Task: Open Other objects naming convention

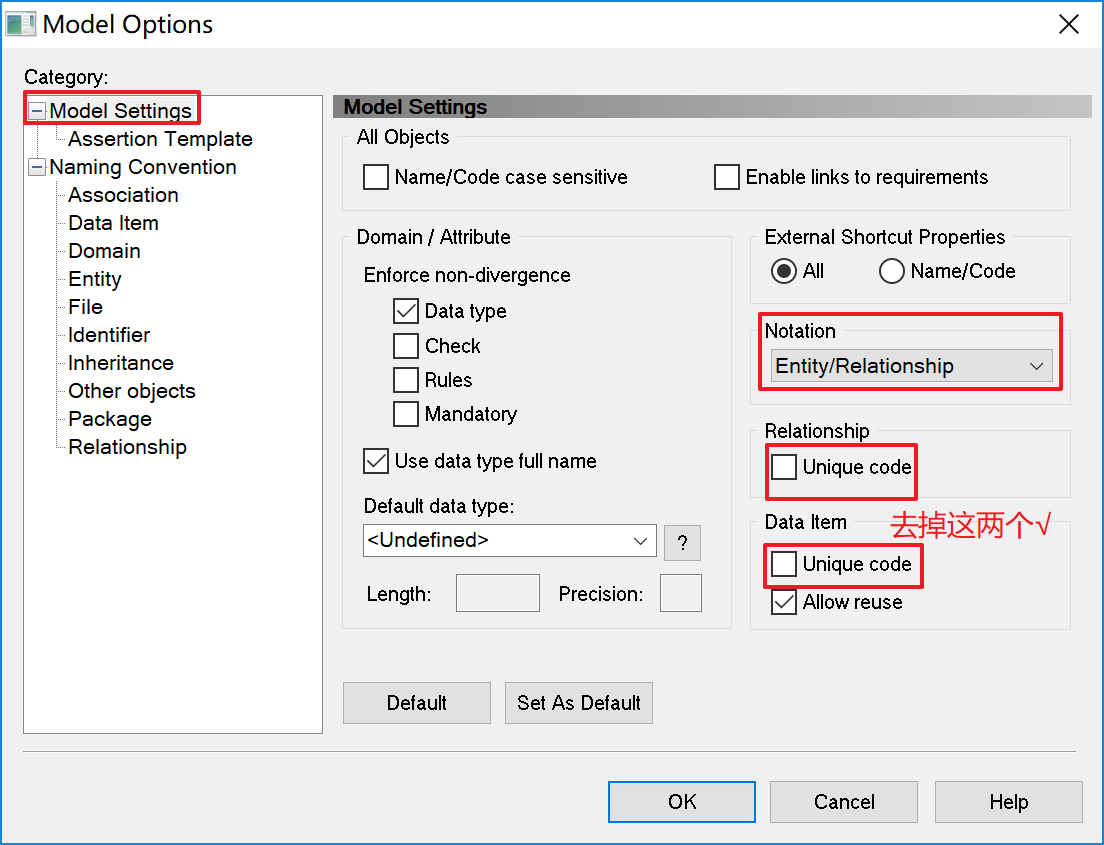Action: (132, 391)
